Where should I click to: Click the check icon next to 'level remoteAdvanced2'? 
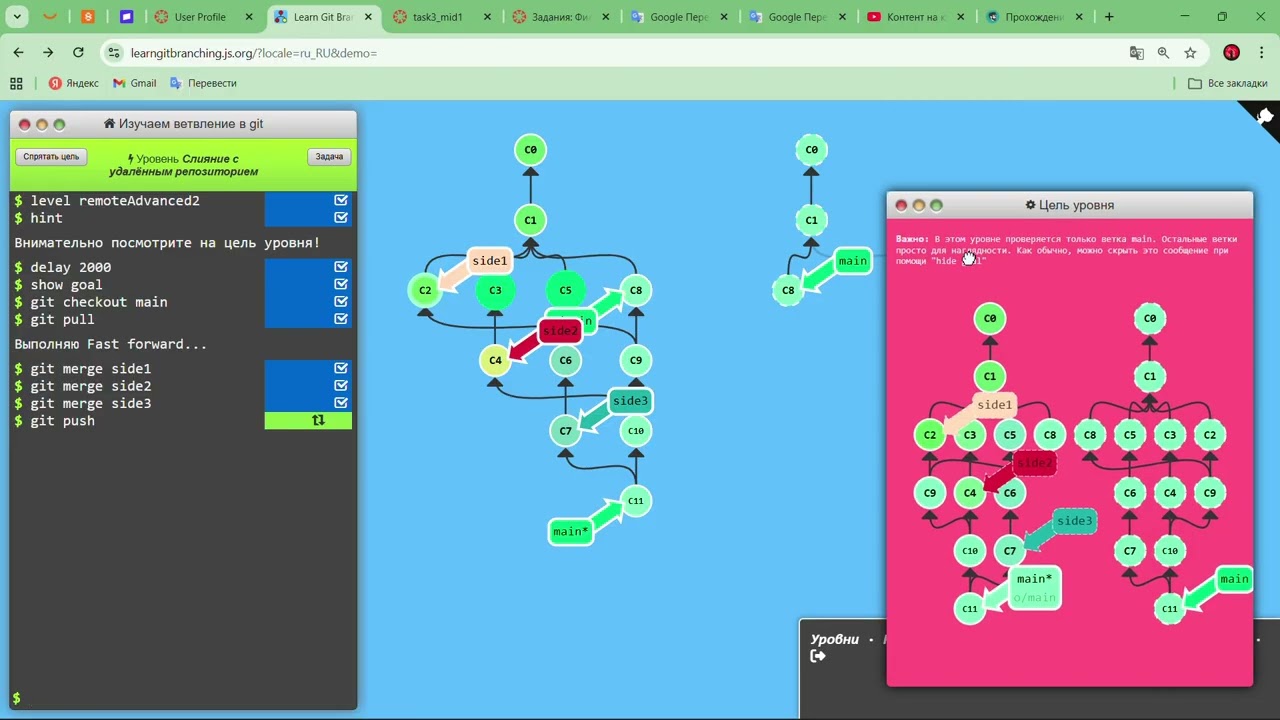pos(341,201)
